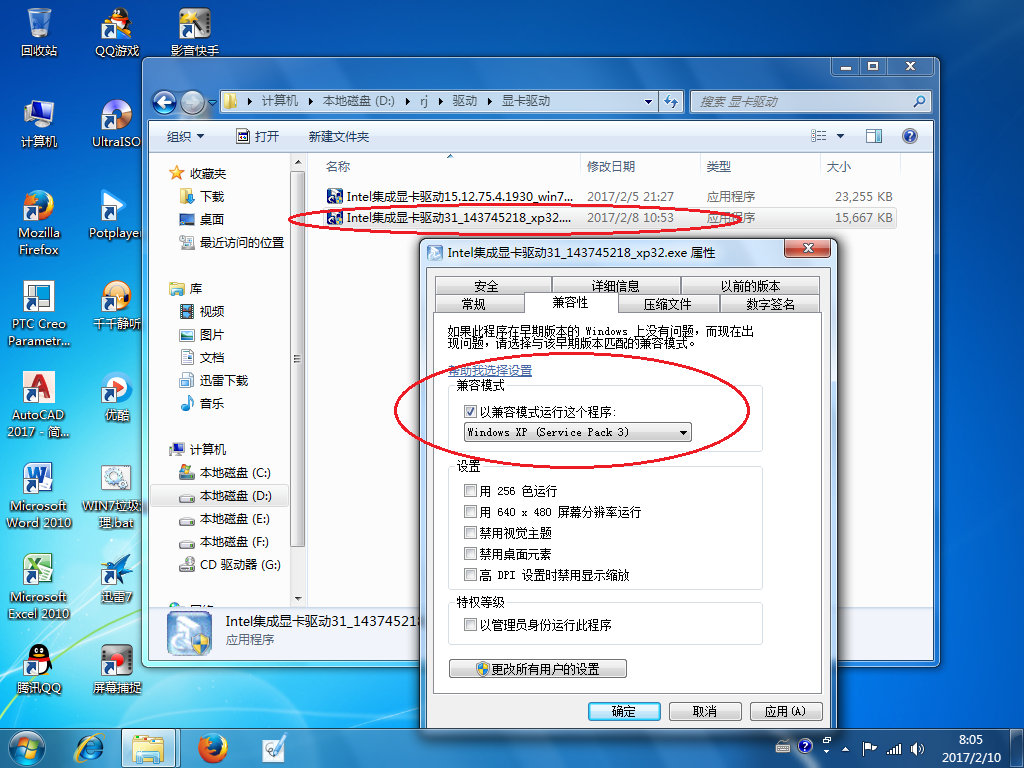Launch 腾讯QQ desktop shortcut
1024x768 pixels.
39,669
